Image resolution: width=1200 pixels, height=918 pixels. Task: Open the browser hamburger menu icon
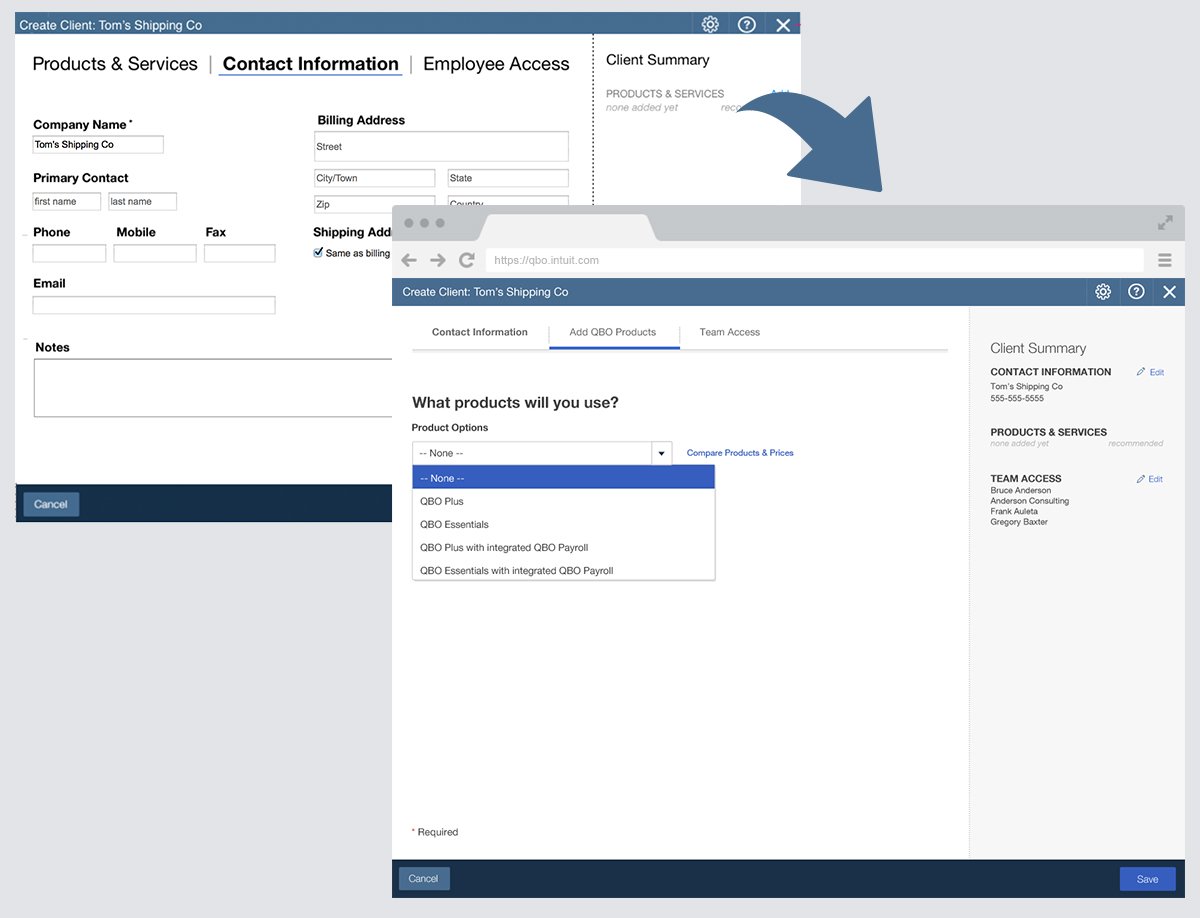click(1165, 260)
